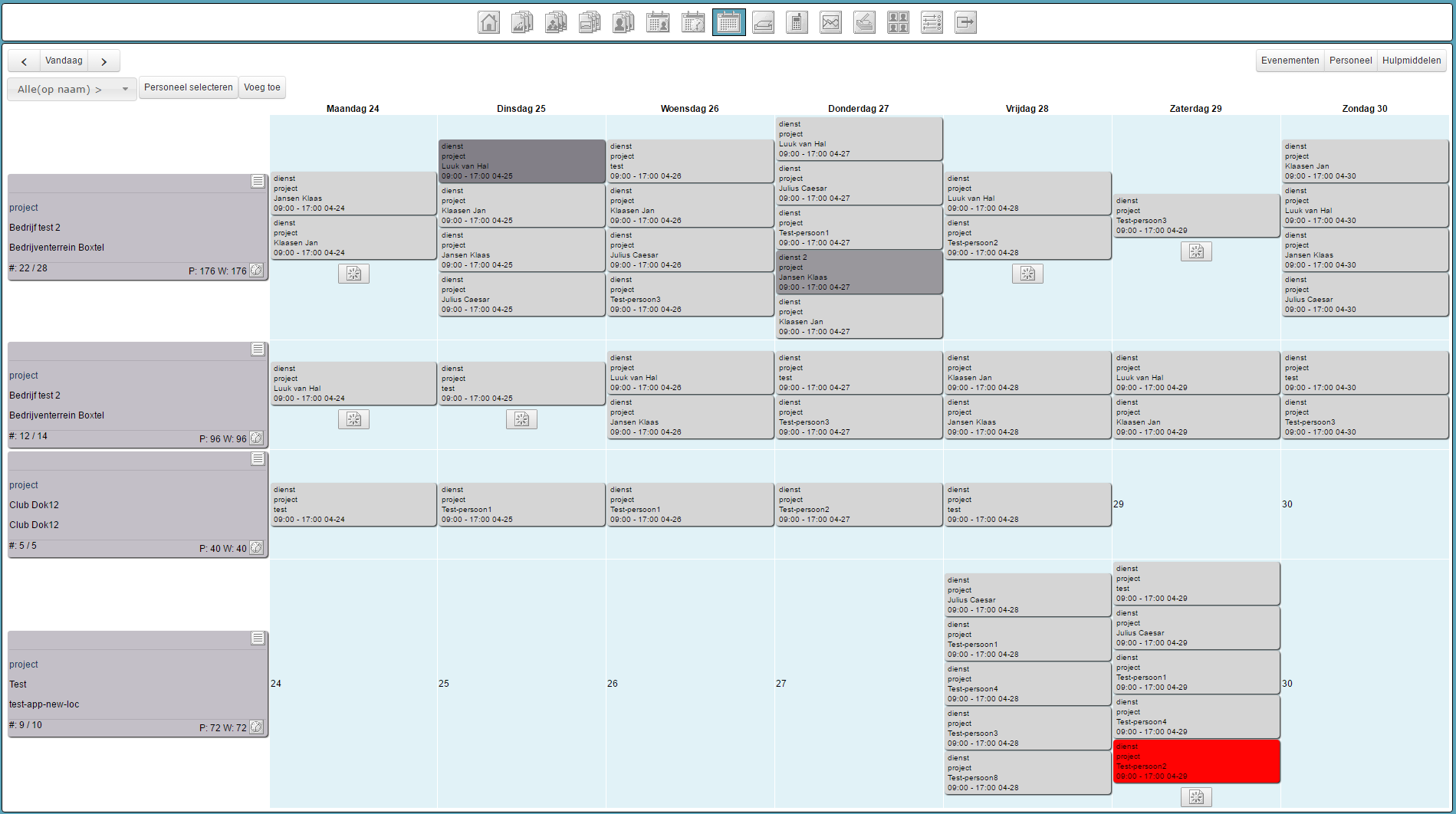Open the settings sliders toolbar icon

coord(932,23)
